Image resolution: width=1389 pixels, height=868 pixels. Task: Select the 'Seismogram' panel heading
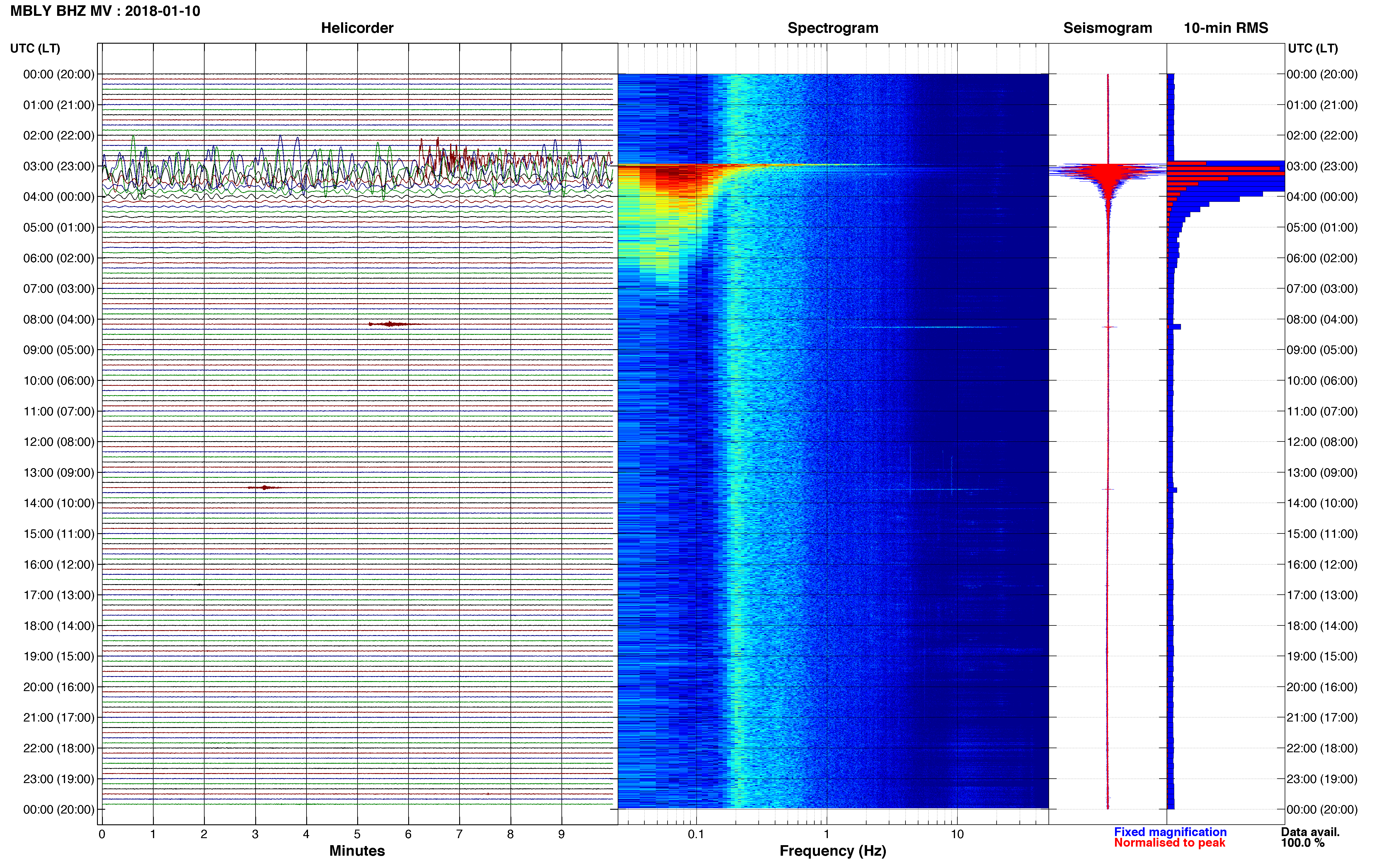click(x=1107, y=28)
